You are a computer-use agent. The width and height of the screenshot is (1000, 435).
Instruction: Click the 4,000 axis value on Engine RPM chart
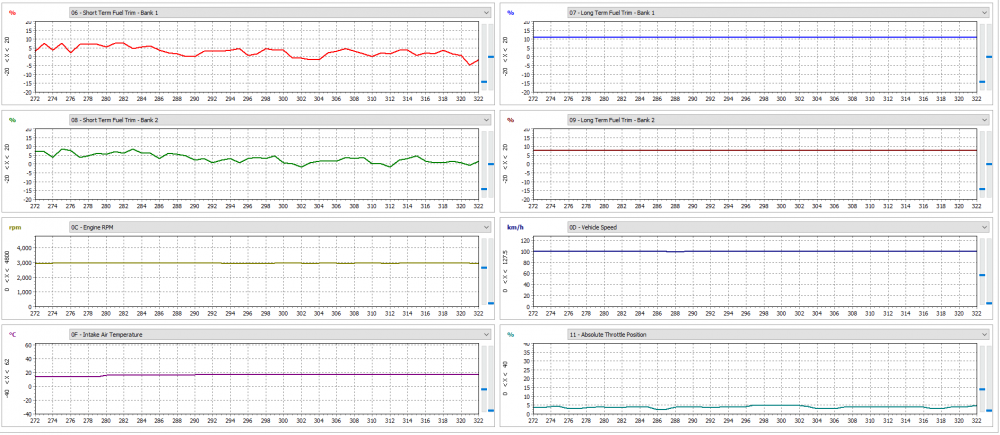[25, 249]
